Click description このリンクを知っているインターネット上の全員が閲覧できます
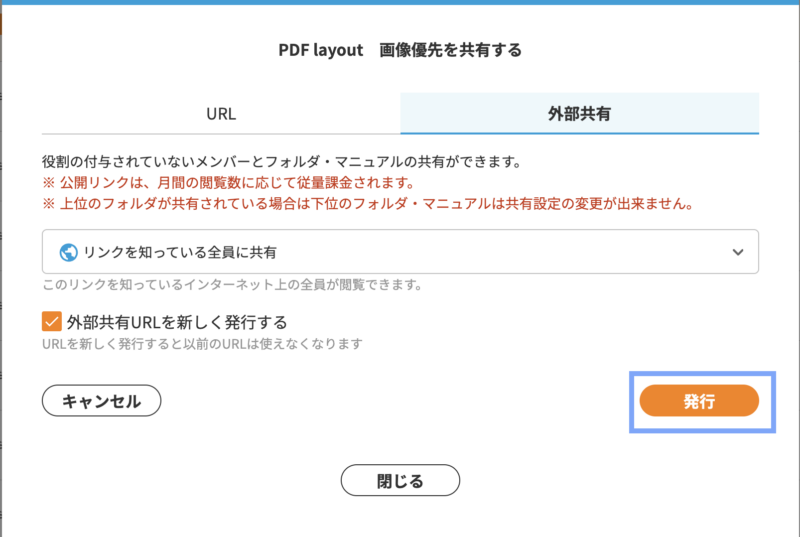 pyautogui.click(x=233, y=285)
